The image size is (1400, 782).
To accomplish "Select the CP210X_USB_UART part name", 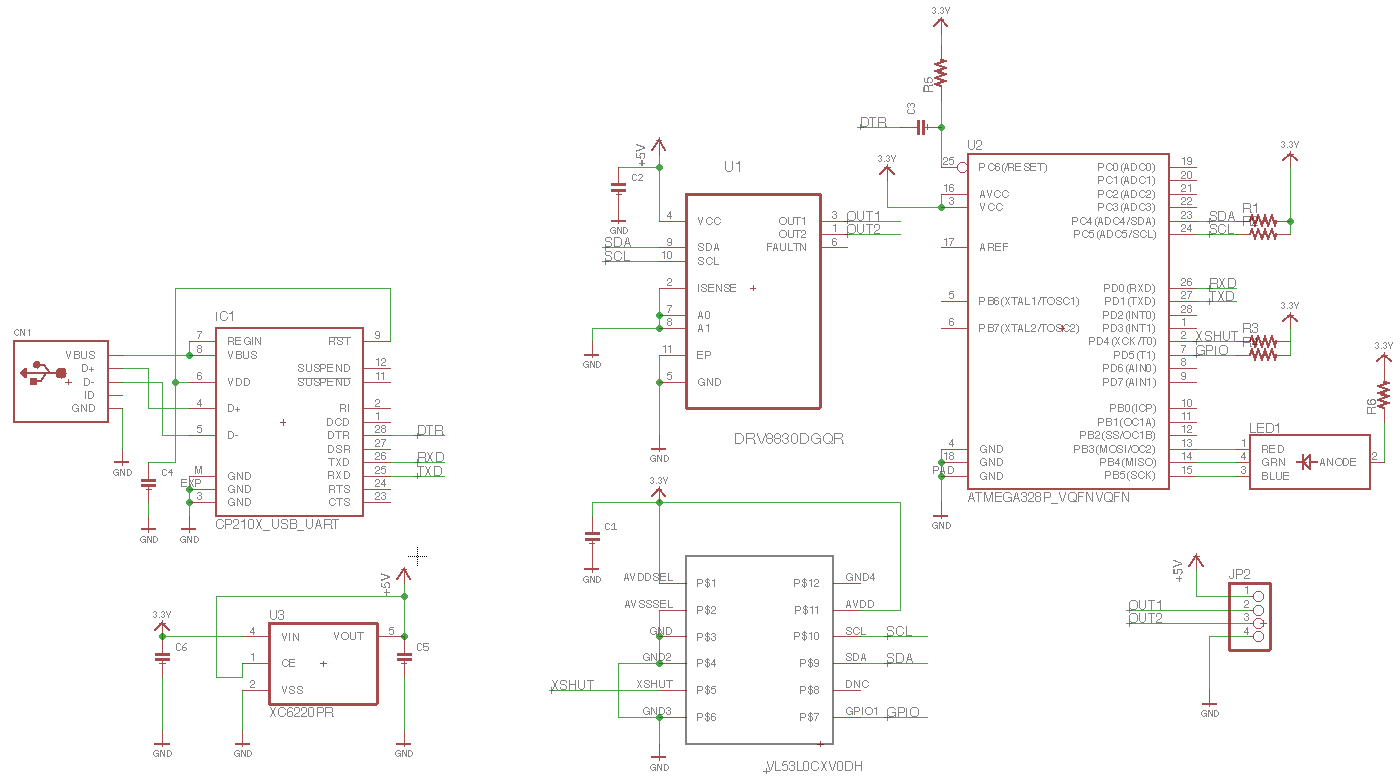I will point(277,524).
